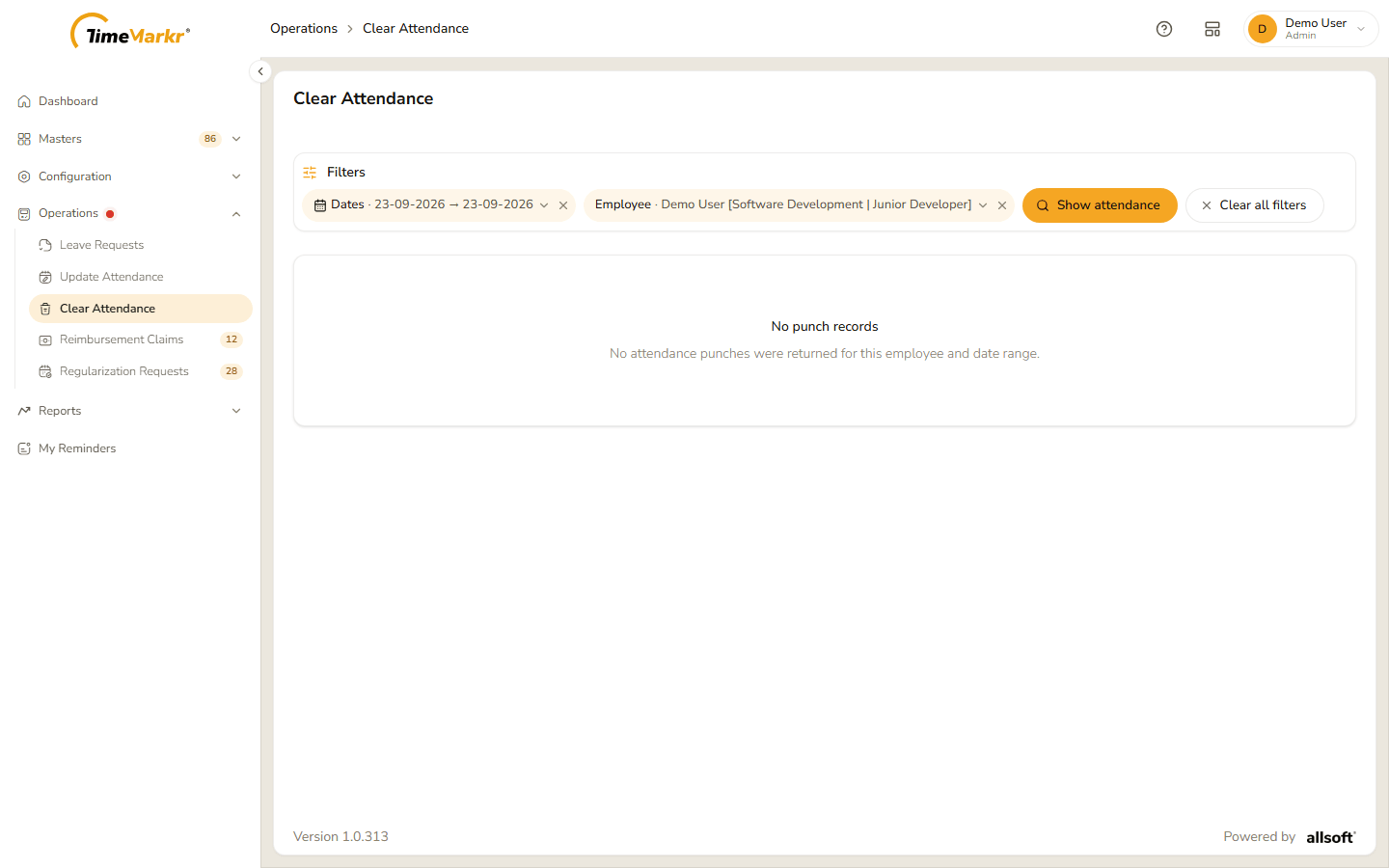Viewport: 1389px width, 868px height.
Task: Click the Reimbursement Claims icon
Action: 45,339
